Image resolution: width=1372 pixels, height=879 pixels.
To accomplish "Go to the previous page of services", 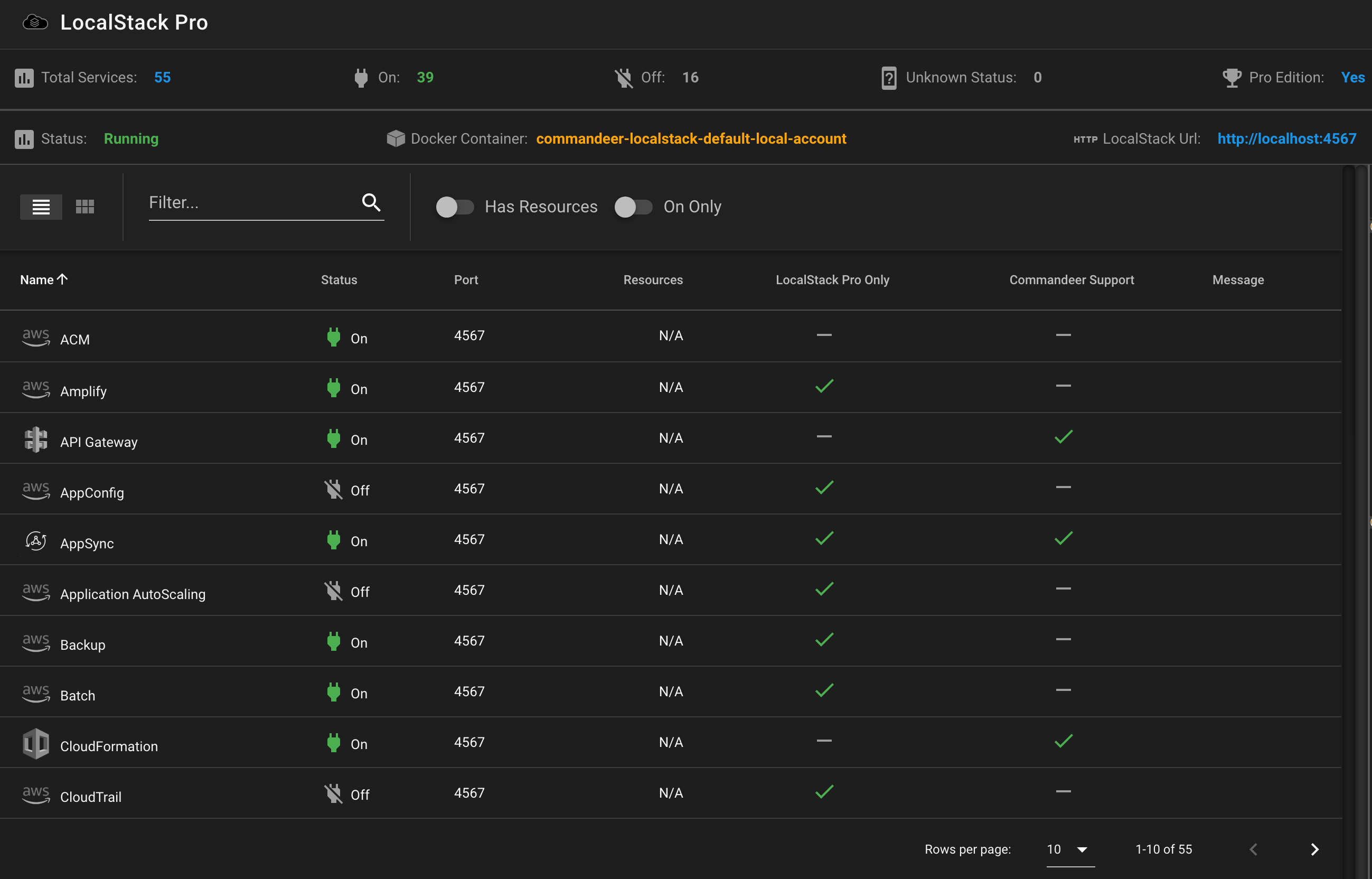I will 1253,849.
